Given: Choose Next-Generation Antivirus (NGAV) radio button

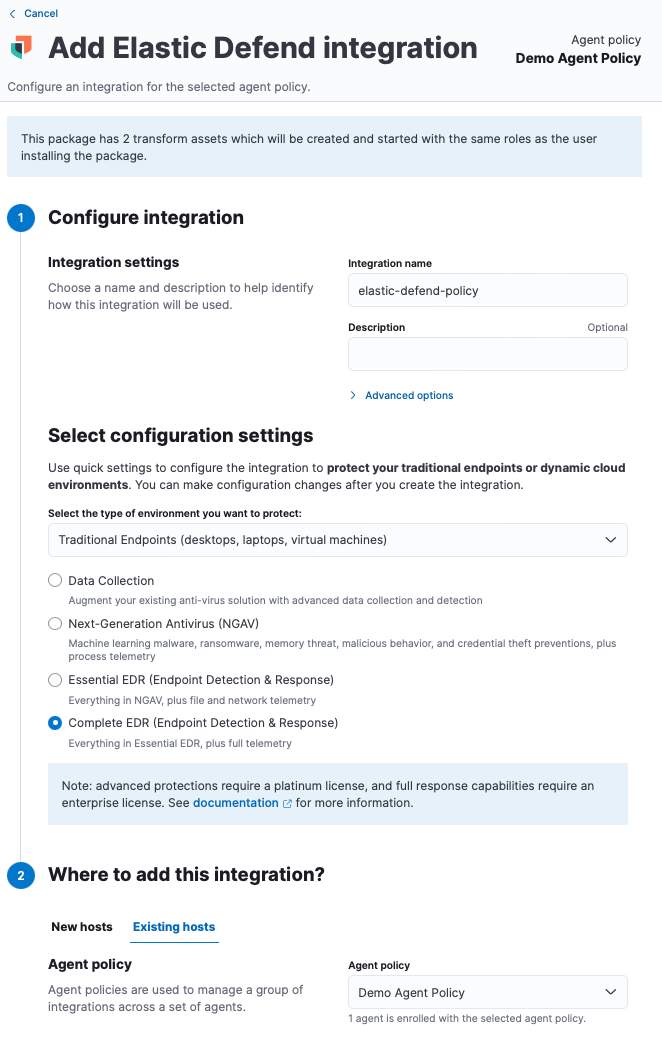Looking at the screenshot, I should [56, 624].
